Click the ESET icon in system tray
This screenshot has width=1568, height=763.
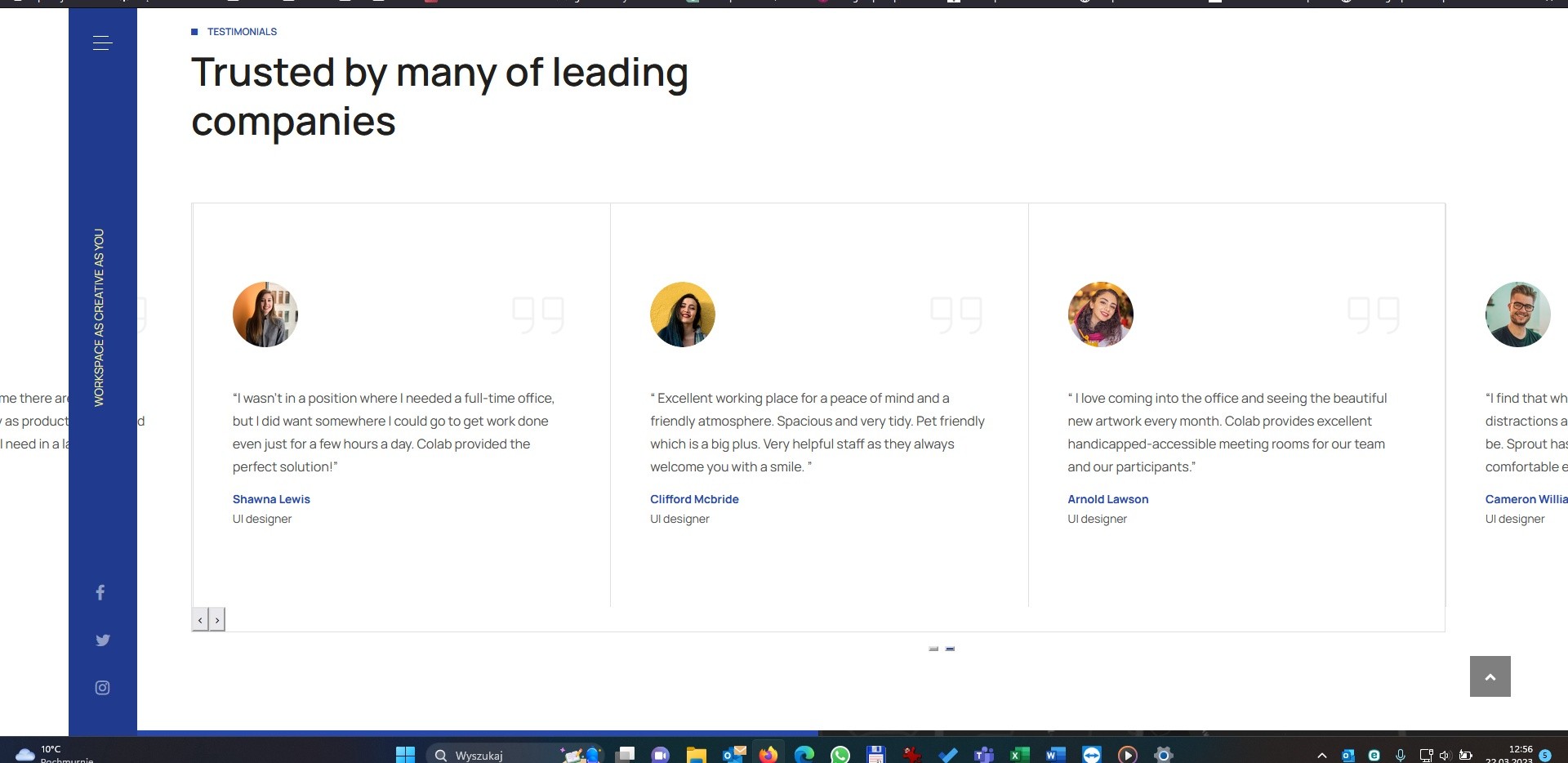tap(1374, 756)
